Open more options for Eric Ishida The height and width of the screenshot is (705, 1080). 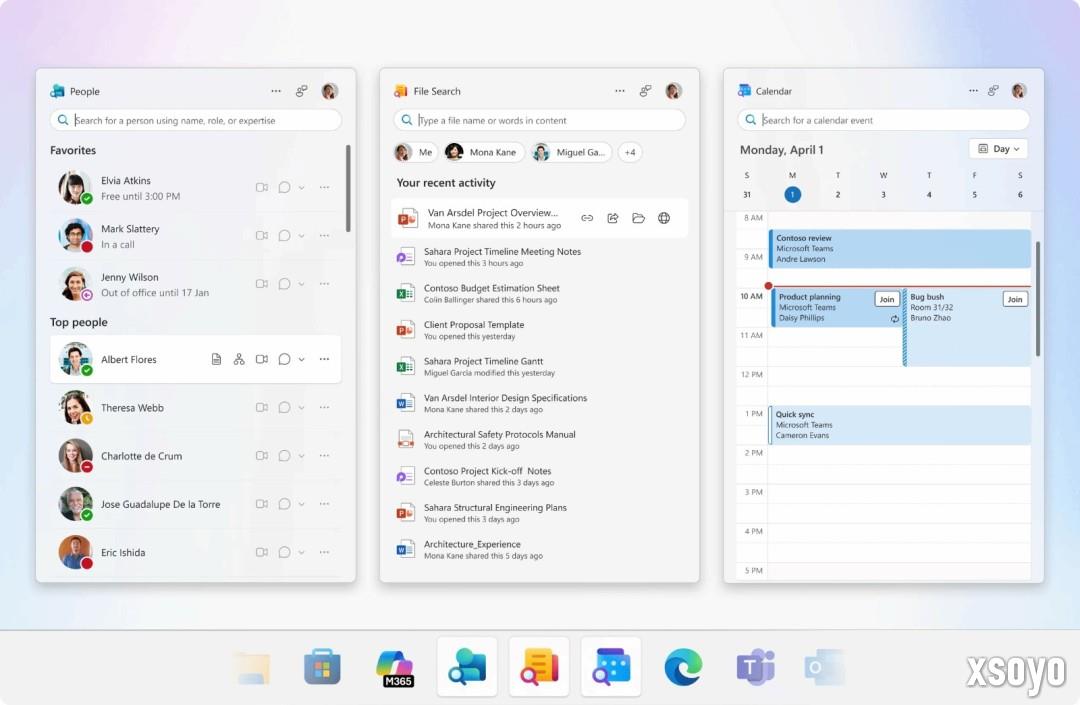[x=324, y=552]
